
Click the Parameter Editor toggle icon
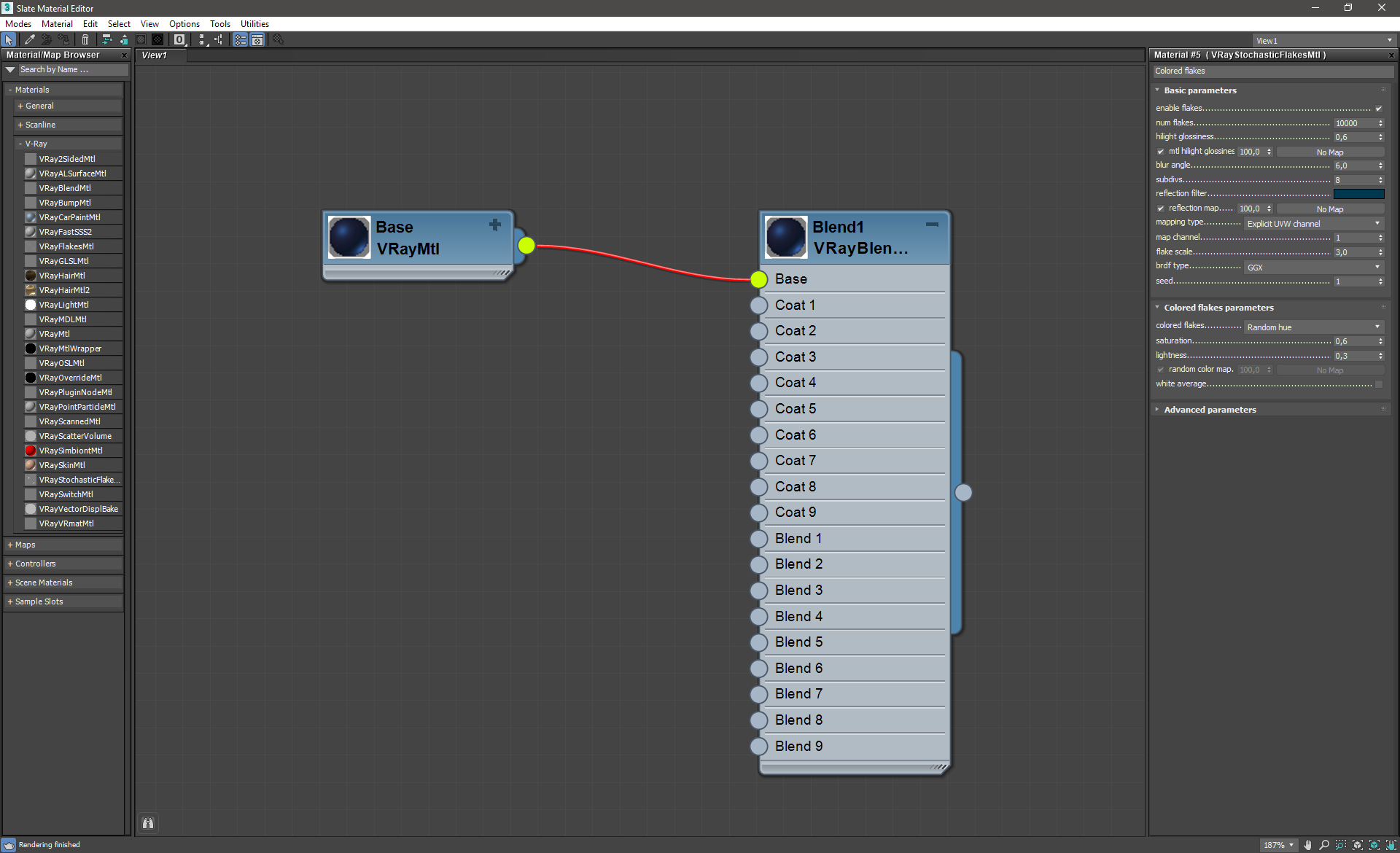[257, 40]
